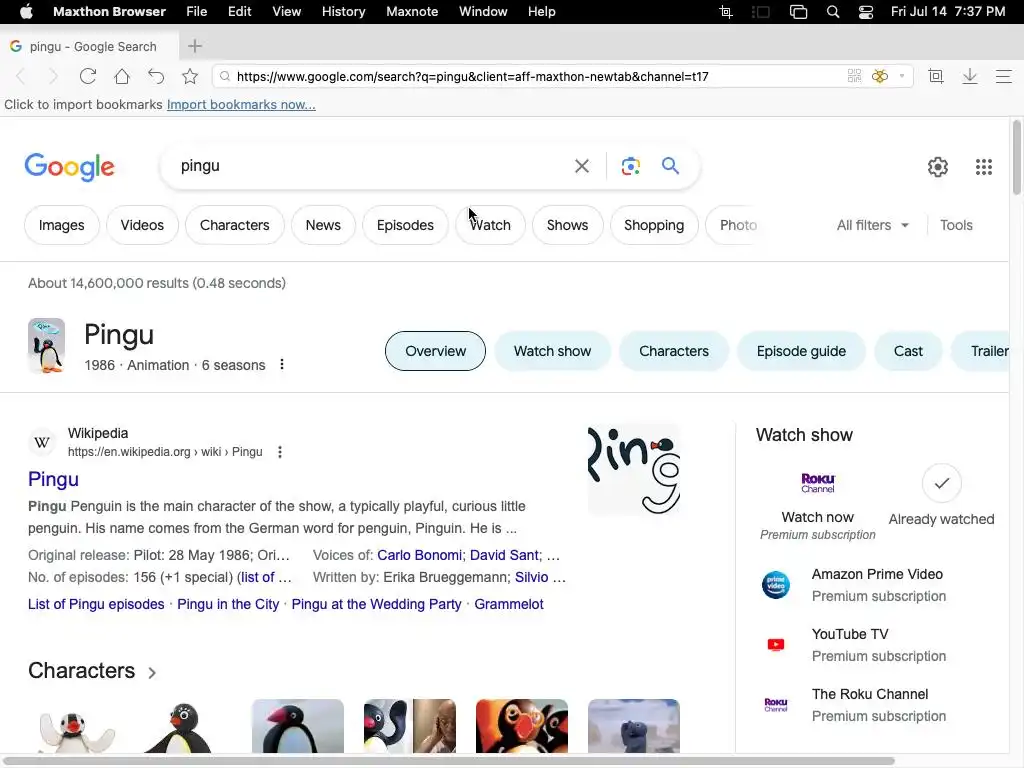Expand the address bar extension dropdown arrow

coord(902,76)
